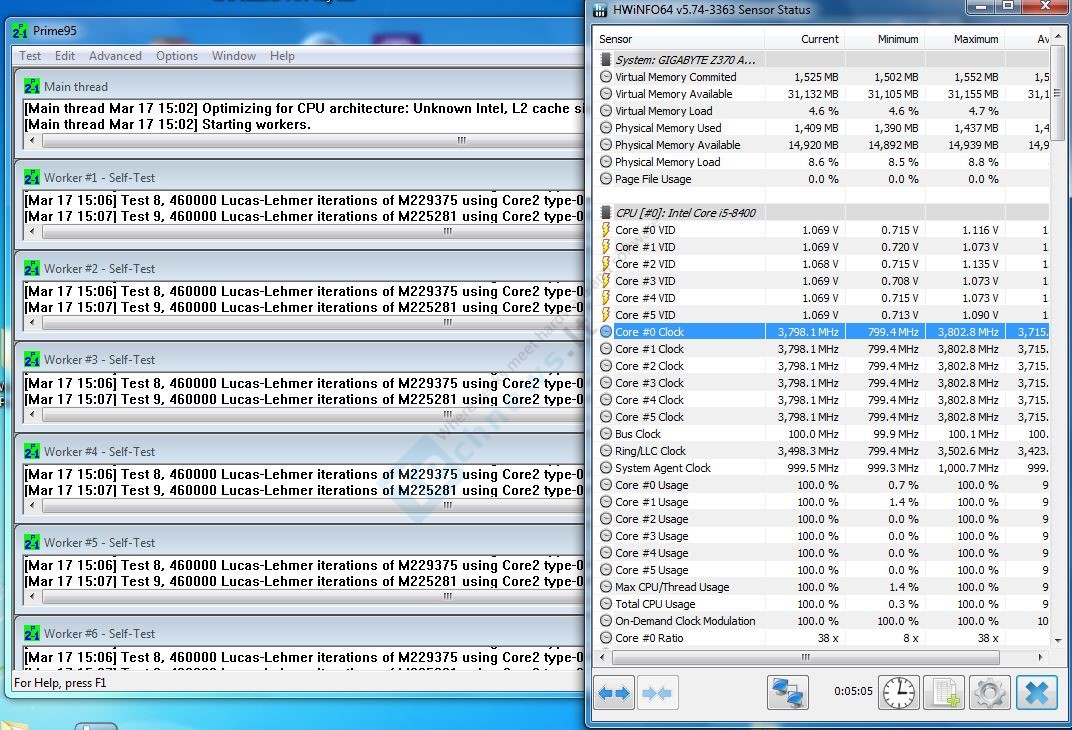Select the On-Demand Clock Modulation row
The height and width of the screenshot is (730, 1072).
coord(821,621)
